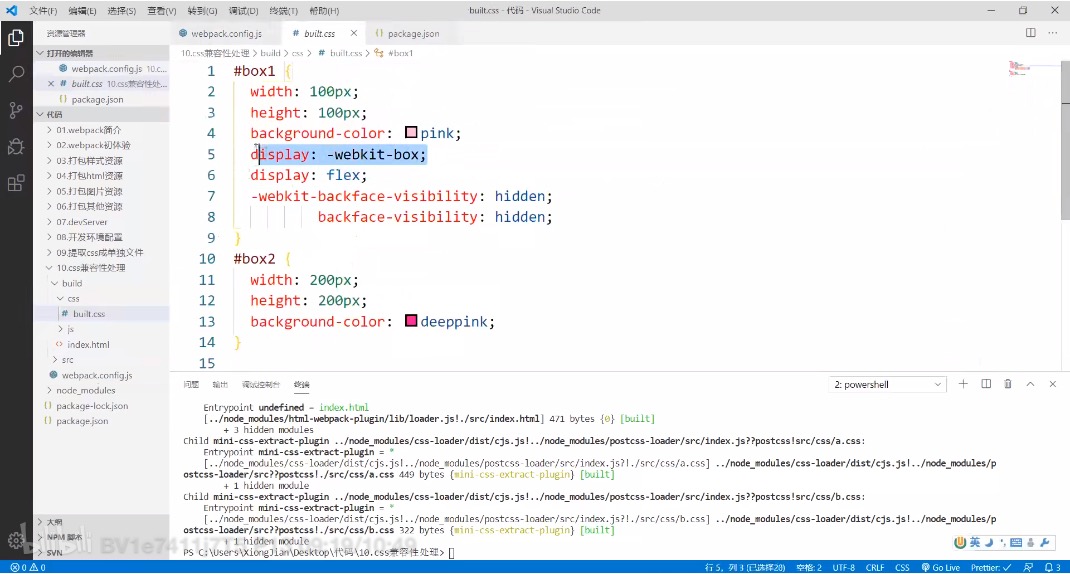Open the Run and Debug view
The image size is (1070, 574).
(16, 146)
